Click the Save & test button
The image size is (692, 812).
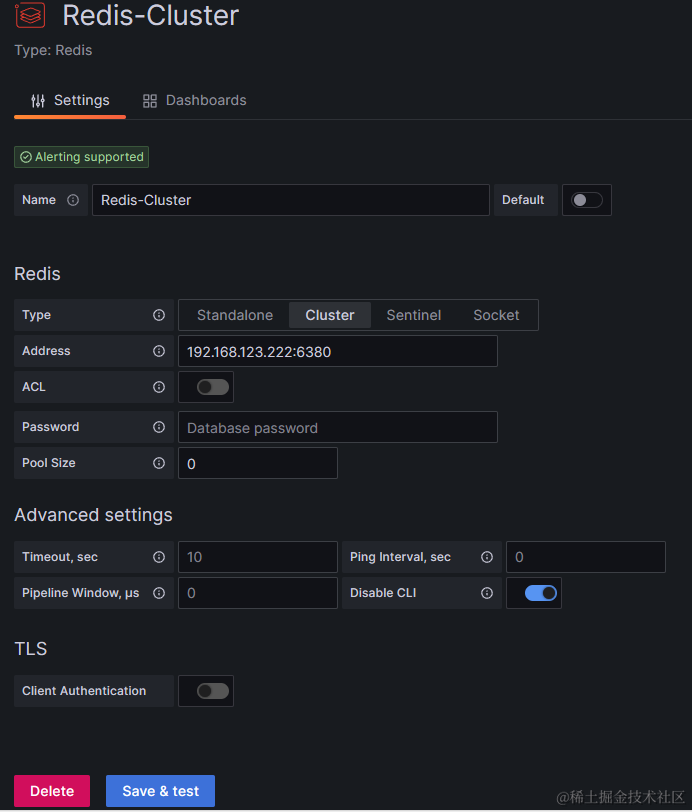coord(161,791)
